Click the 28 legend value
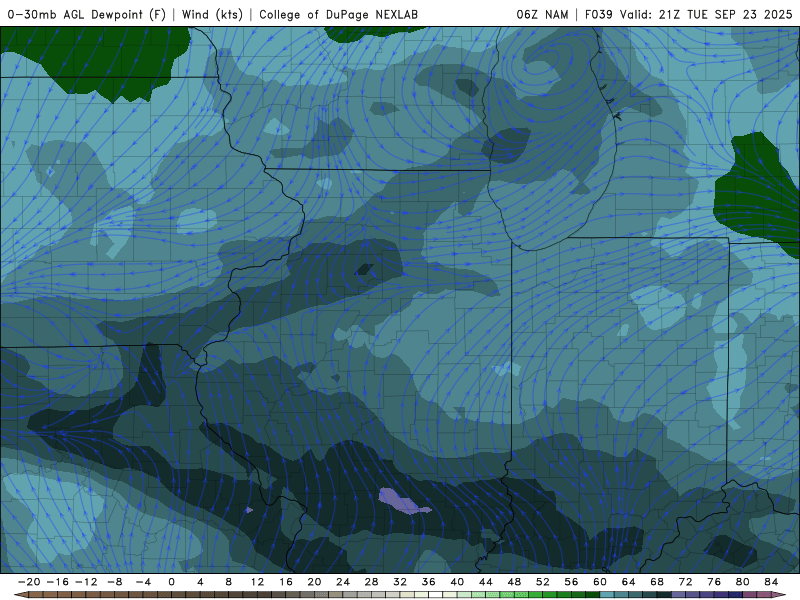Image resolution: width=800 pixels, height=600 pixels. [x=371, y=582]
